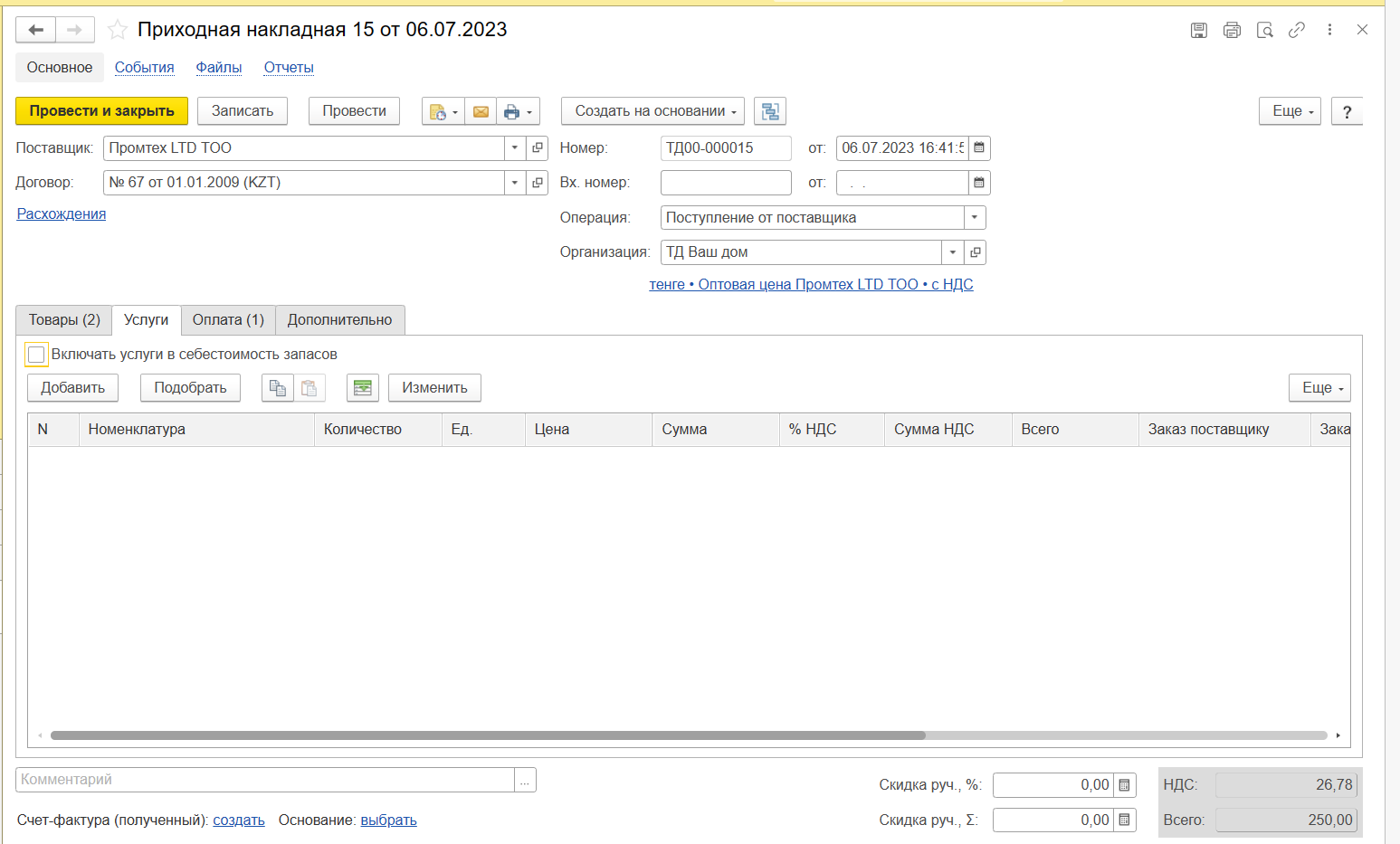Image resolution: width=1400 pixels, height=844 pixels.
Task: Click the favorites star icon
Action: click(x=118, y=30)
